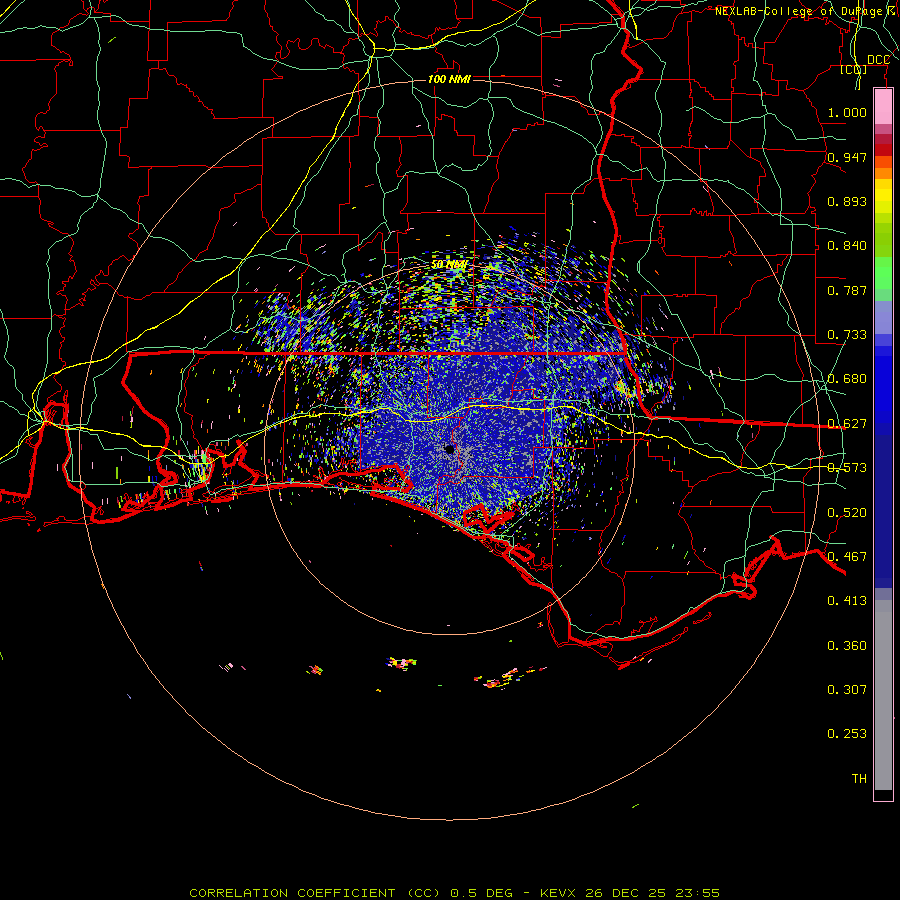Click the 0.787 color scale value
Image resolution: width=900 pixels, height=900 pixels.
click(847, 290)
